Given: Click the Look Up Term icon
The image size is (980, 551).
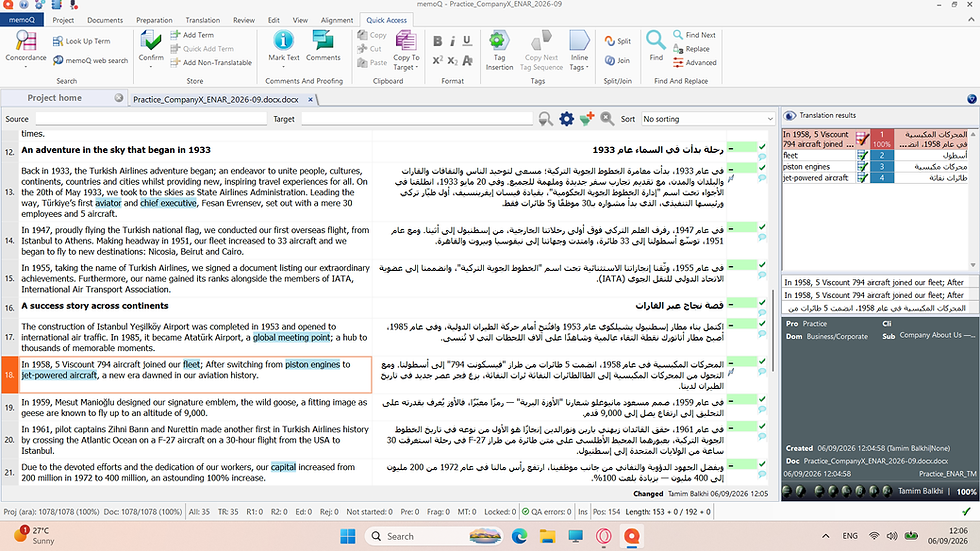Looking at the screenshot, I should click(x=58, y=41).
